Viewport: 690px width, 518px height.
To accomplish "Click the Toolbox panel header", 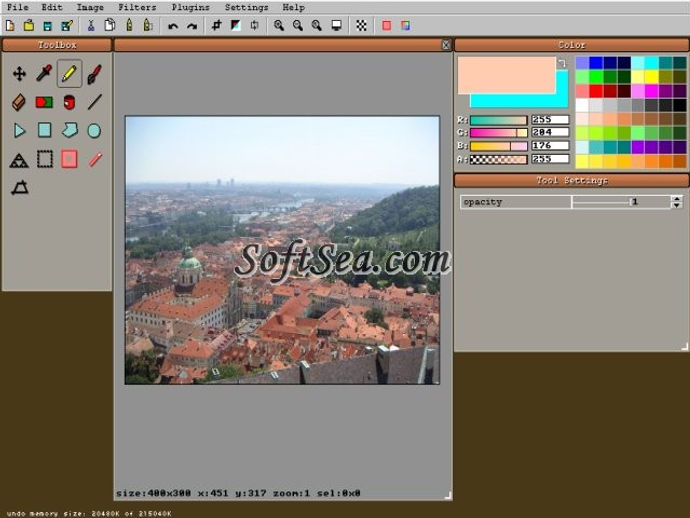I will [x=57, y=45].
